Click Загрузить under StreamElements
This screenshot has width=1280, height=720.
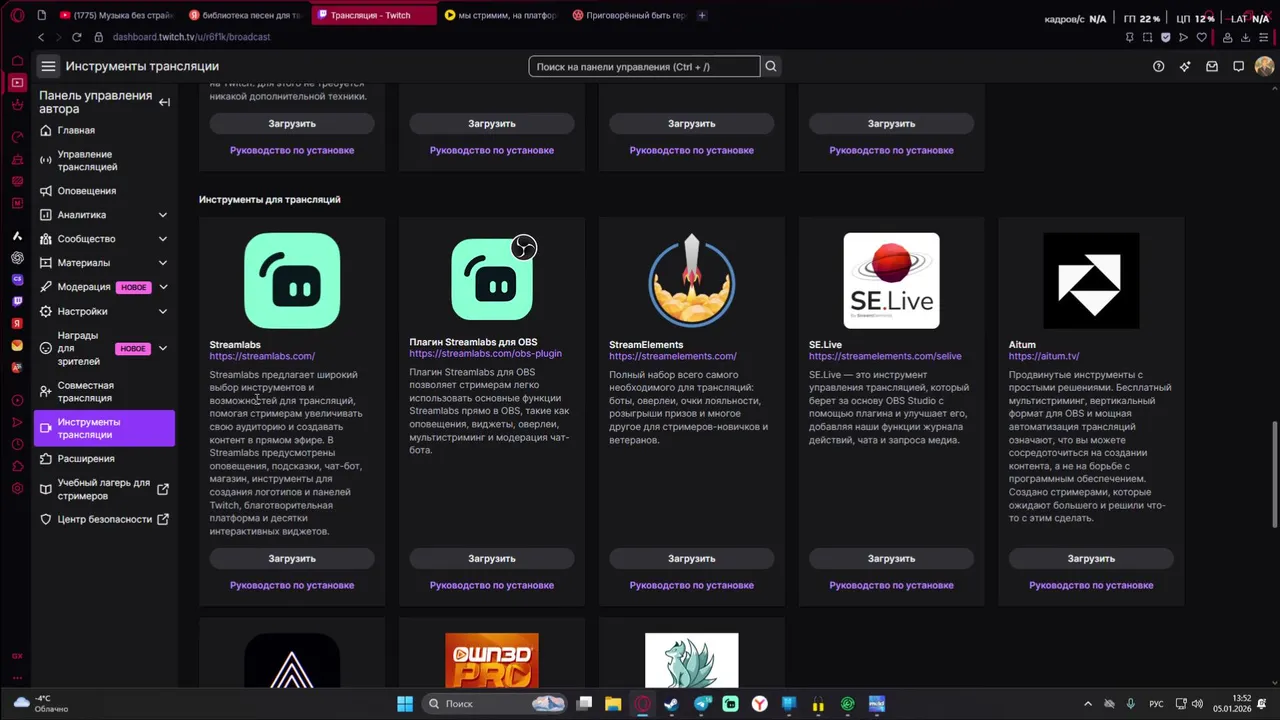[691, 559]
